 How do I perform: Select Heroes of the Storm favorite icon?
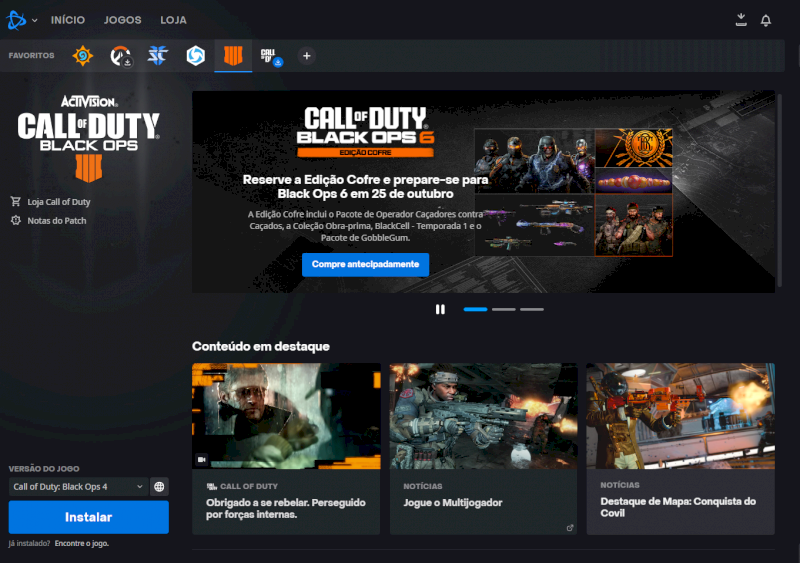(195, 56)
